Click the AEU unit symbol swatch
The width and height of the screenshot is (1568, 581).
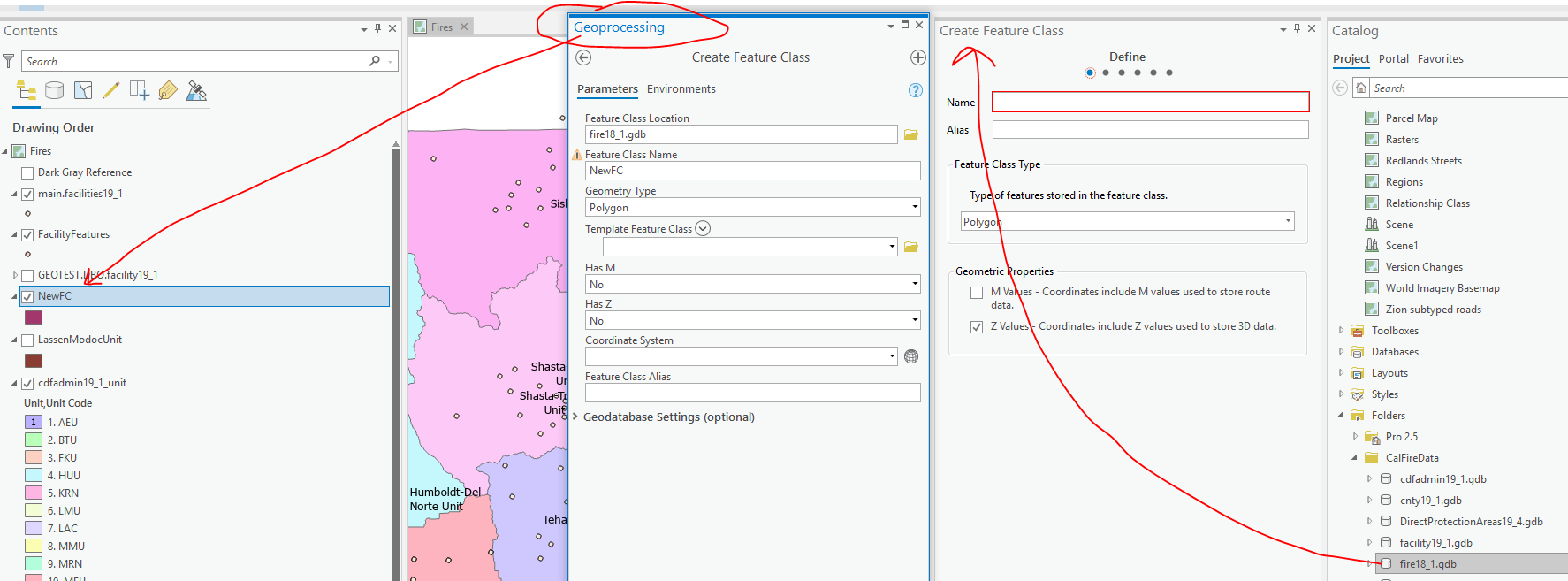pos(34,422)
